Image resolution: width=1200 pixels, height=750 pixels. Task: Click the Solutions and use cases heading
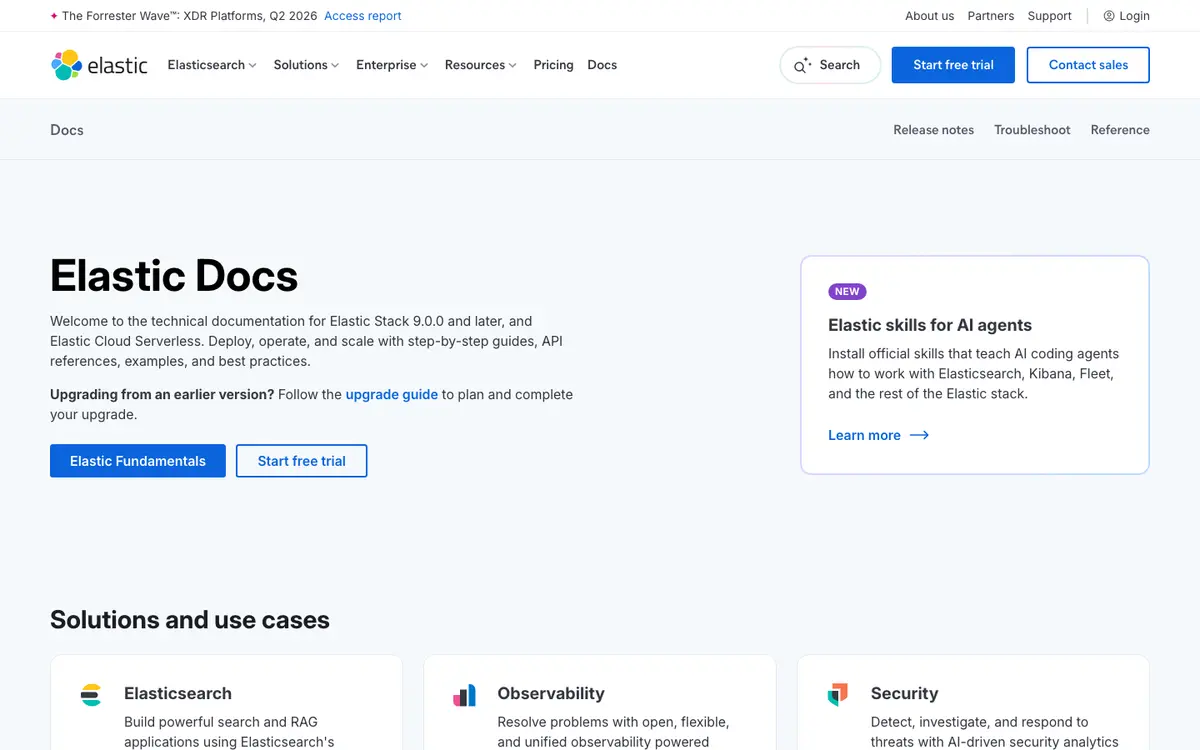[x=190, y=620]
